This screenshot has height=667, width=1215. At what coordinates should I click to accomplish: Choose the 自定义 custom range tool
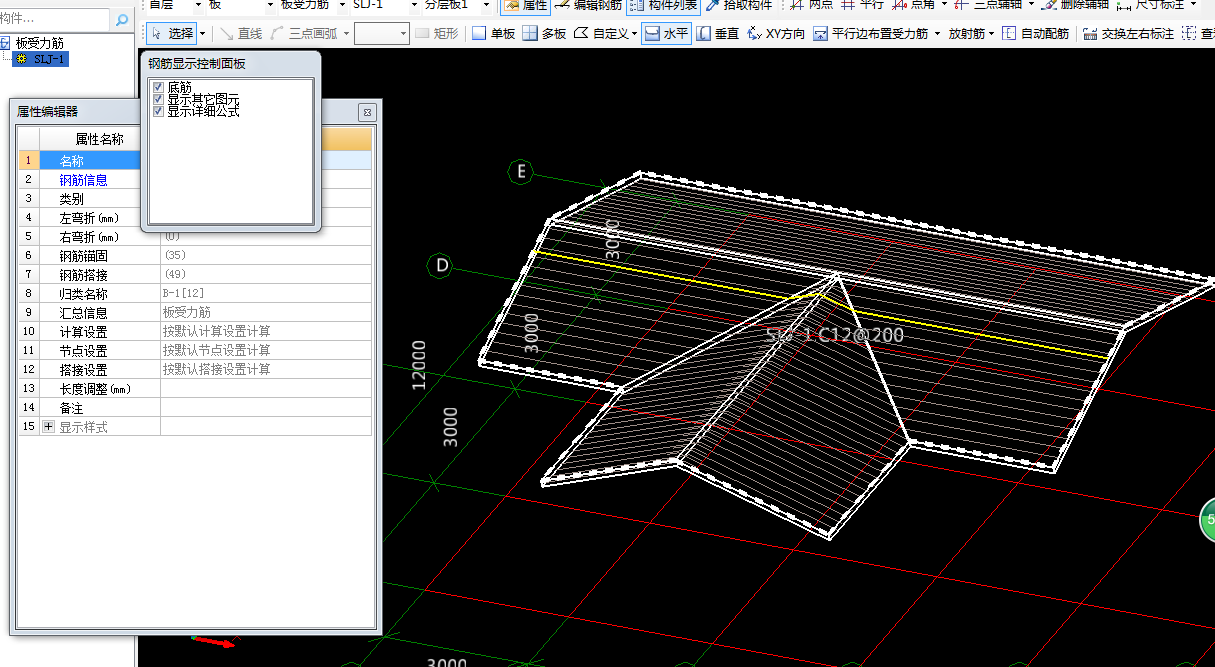(x=601, y=34)
